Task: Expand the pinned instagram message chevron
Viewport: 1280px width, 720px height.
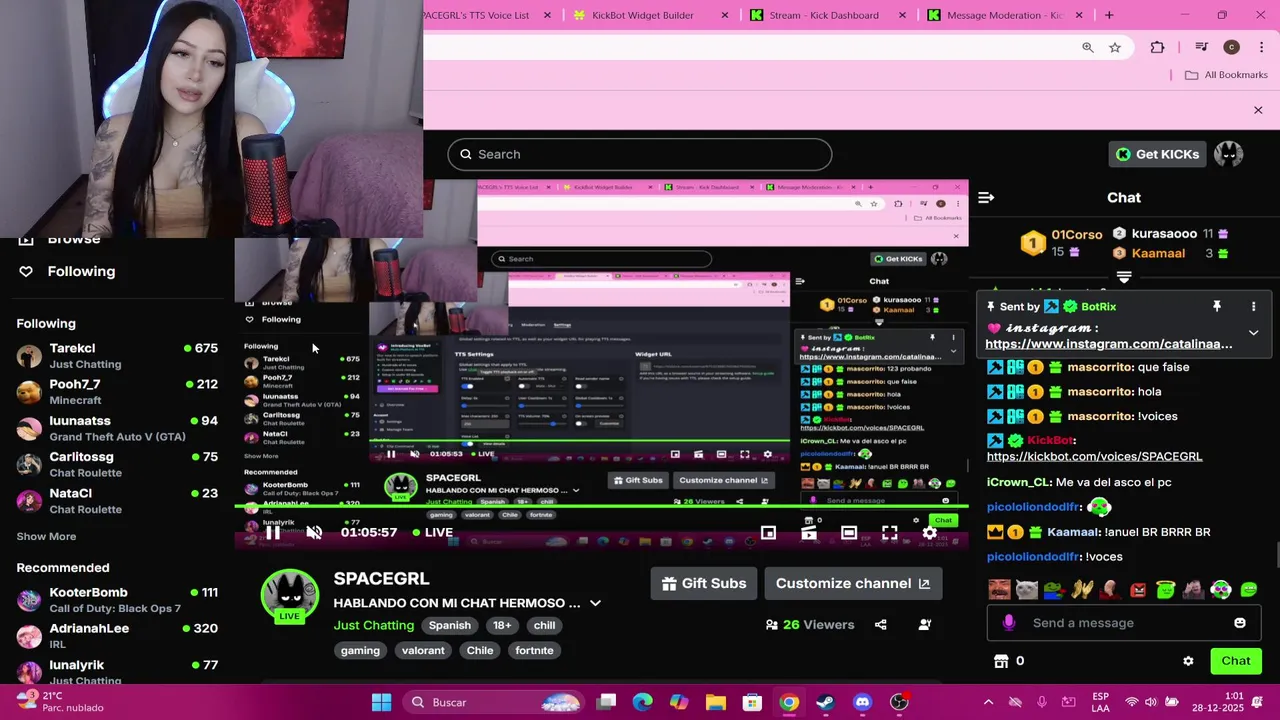Action: tap(1253, 333)
